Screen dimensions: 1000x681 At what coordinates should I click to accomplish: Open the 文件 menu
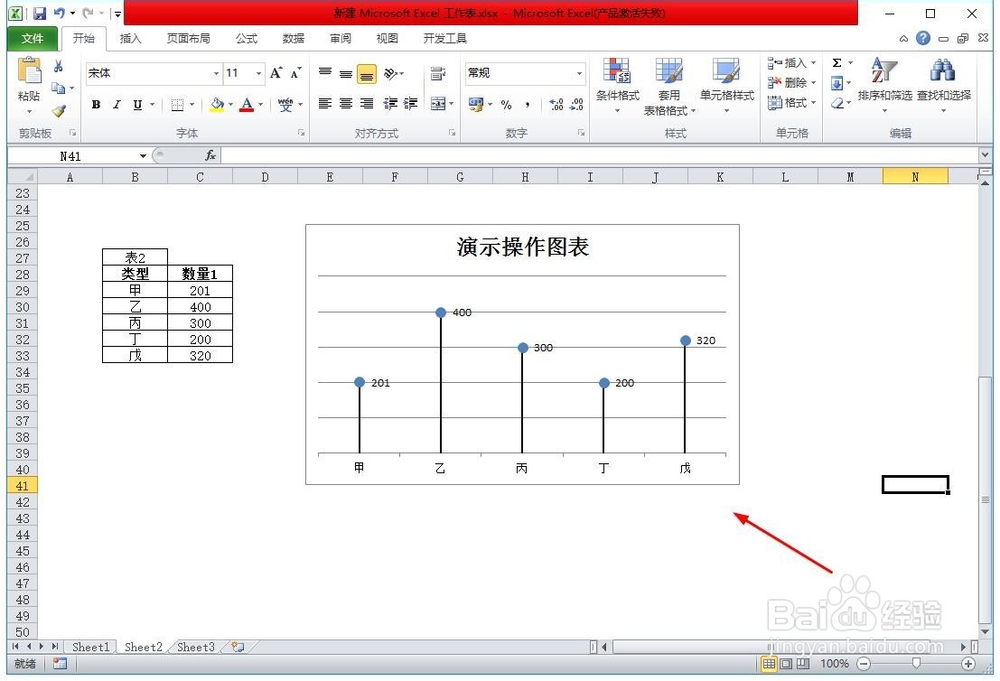[x=33, y=38]
